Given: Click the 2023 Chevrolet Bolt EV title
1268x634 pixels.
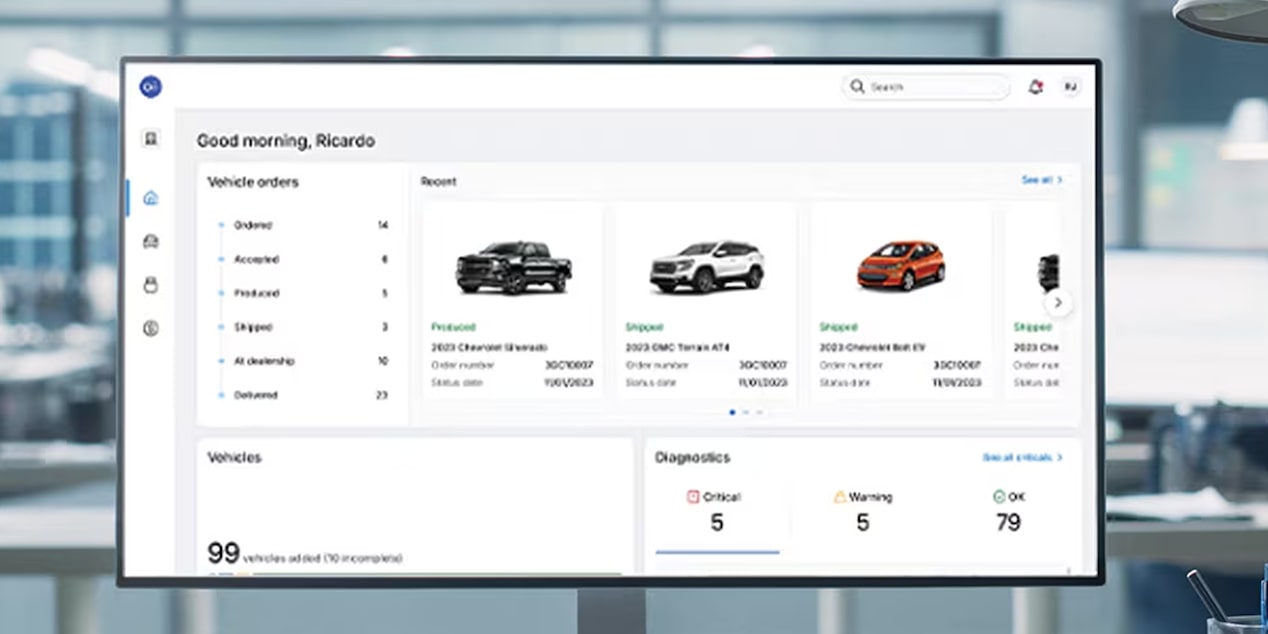Looking at the screenshot, I should click(874, 347).
